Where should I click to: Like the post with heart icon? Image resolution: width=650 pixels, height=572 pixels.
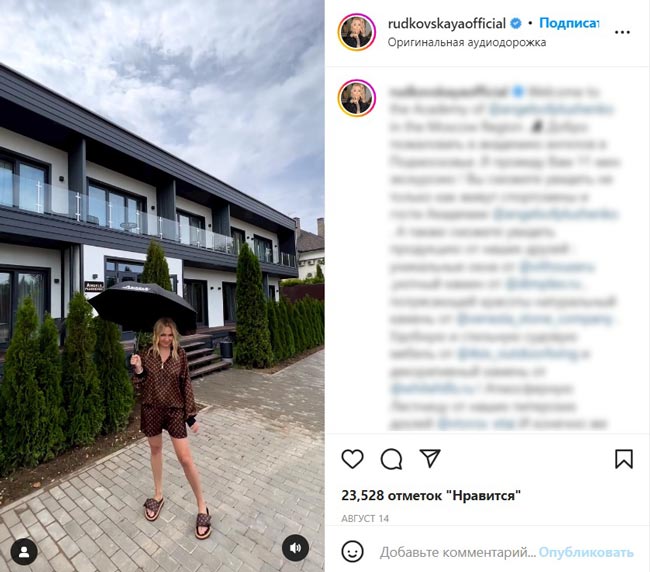pos(352,459)
